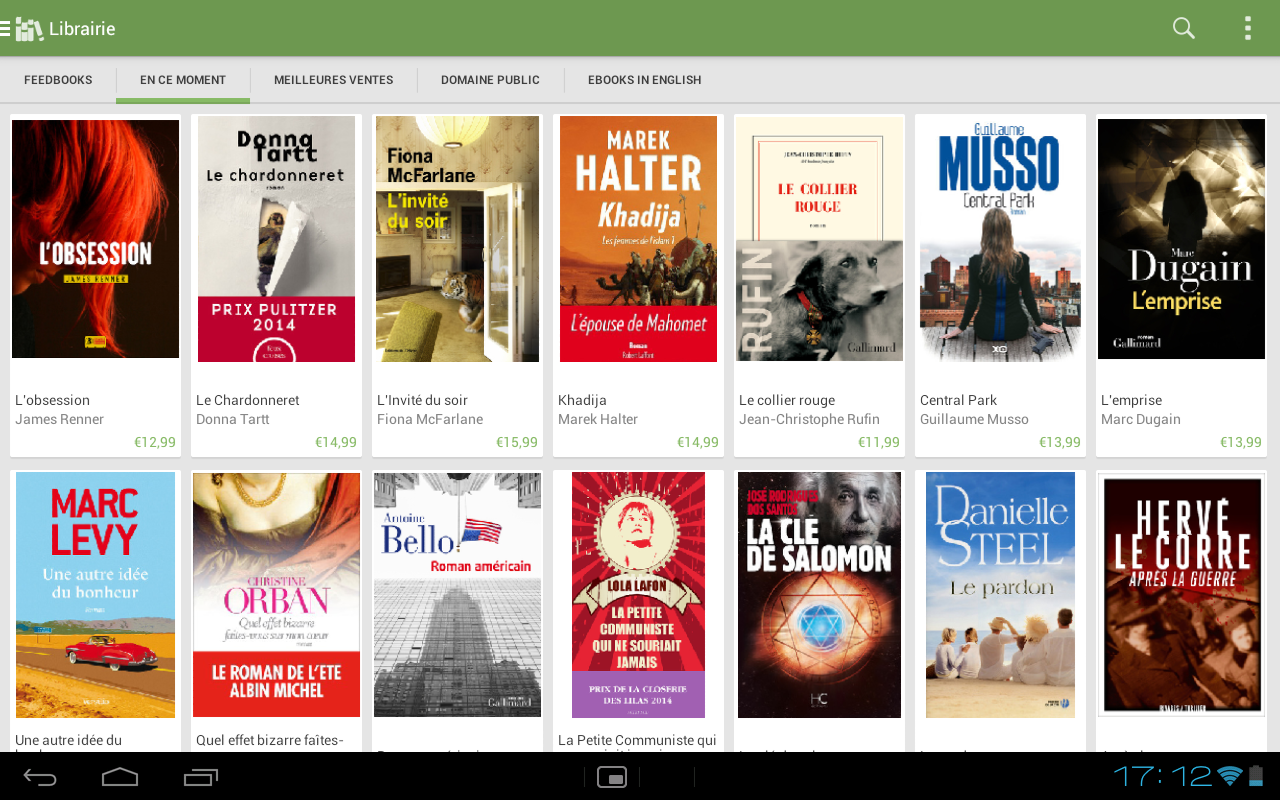Select the EN CE MOMENT tab
This screenshot has width=1280, height=800.
182,79
